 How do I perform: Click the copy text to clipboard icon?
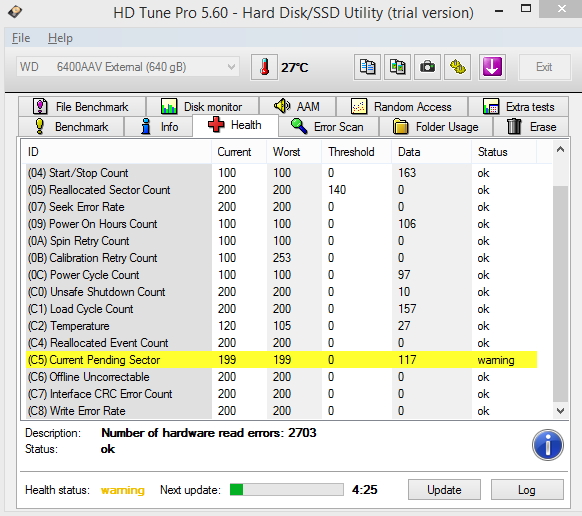pyautogui.click(x=367, y=67)
